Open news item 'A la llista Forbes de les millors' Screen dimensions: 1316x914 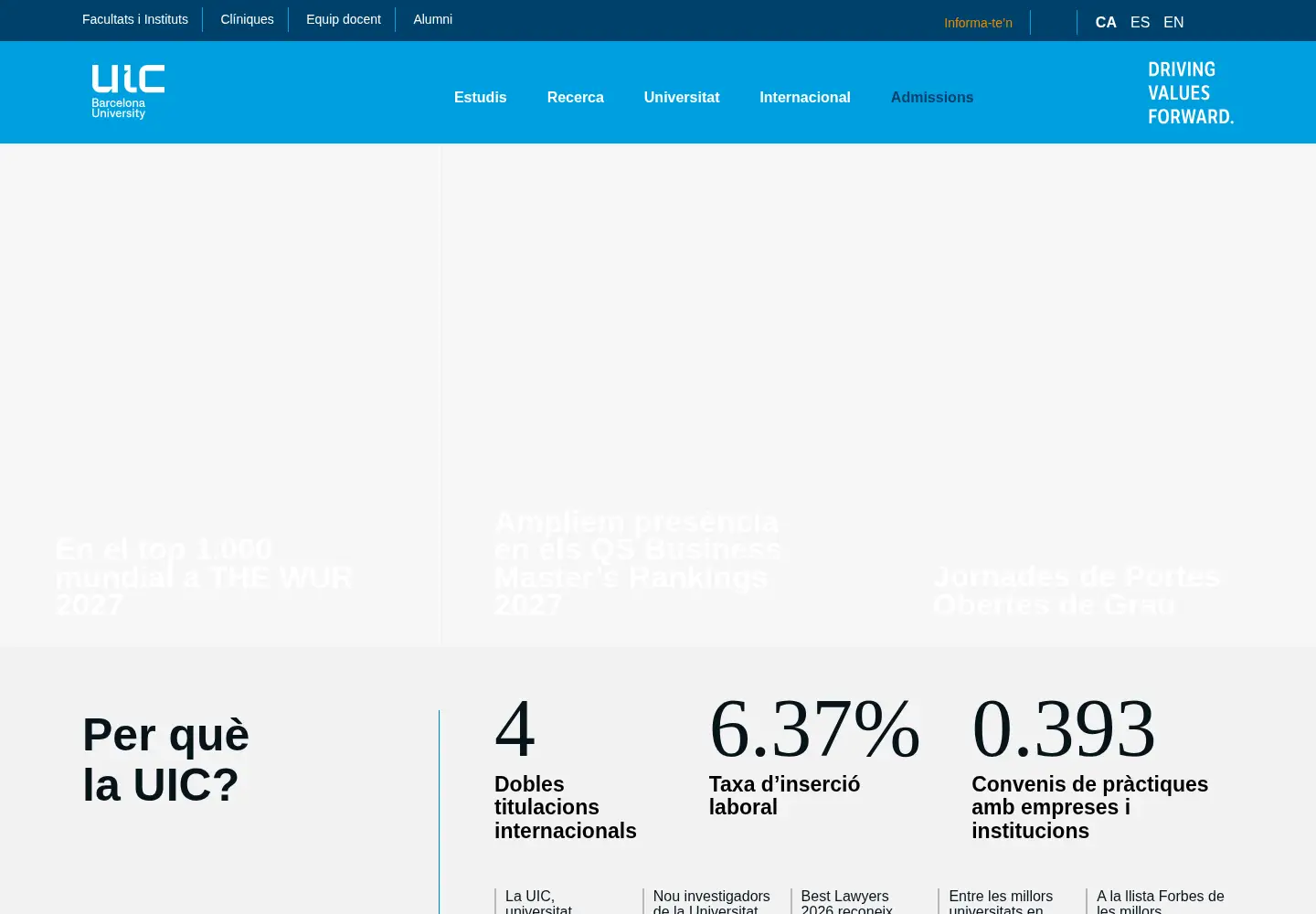(x=1161, y=902)
